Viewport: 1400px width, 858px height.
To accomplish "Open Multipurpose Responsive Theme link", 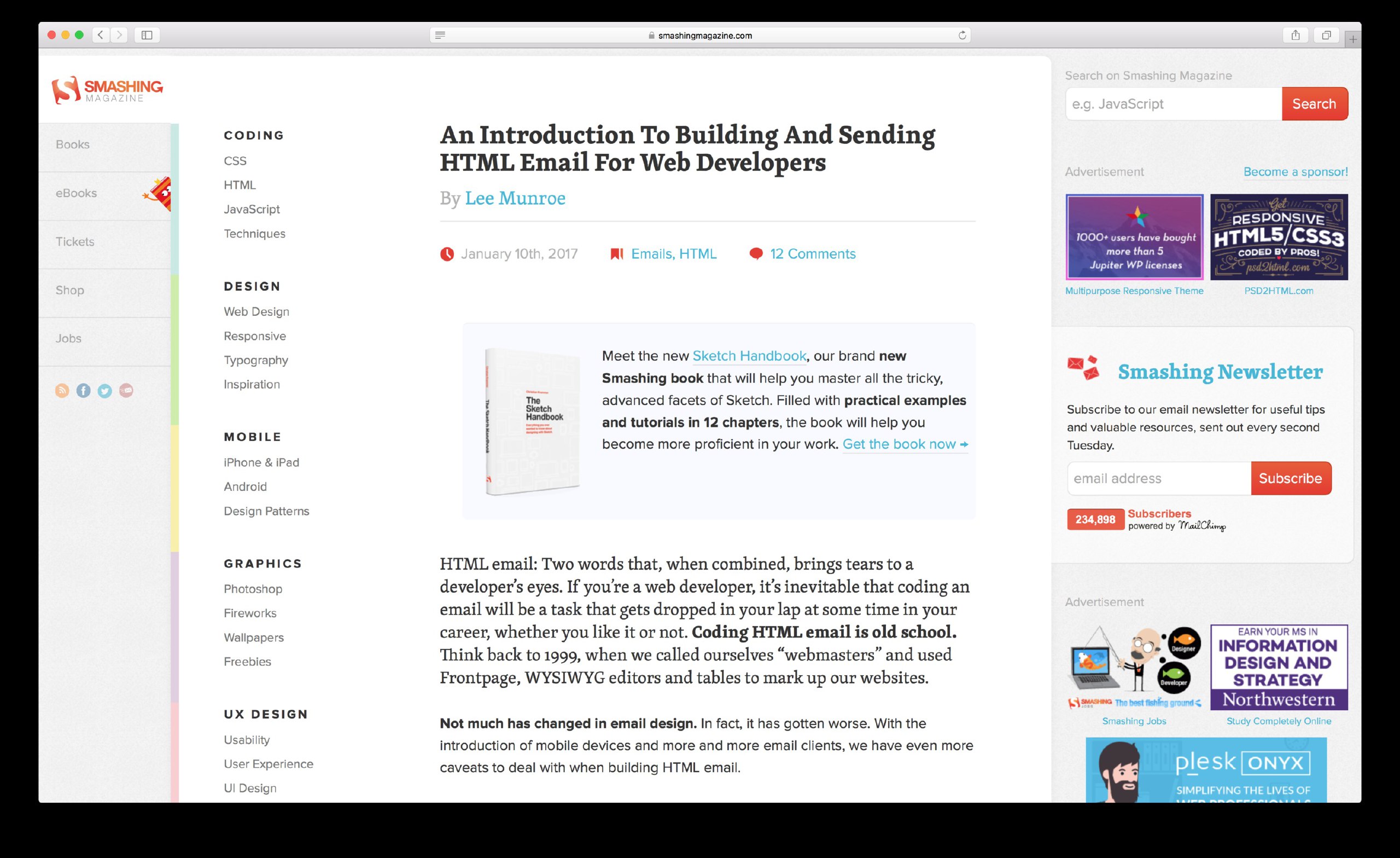I will [x=1134, y=291].
